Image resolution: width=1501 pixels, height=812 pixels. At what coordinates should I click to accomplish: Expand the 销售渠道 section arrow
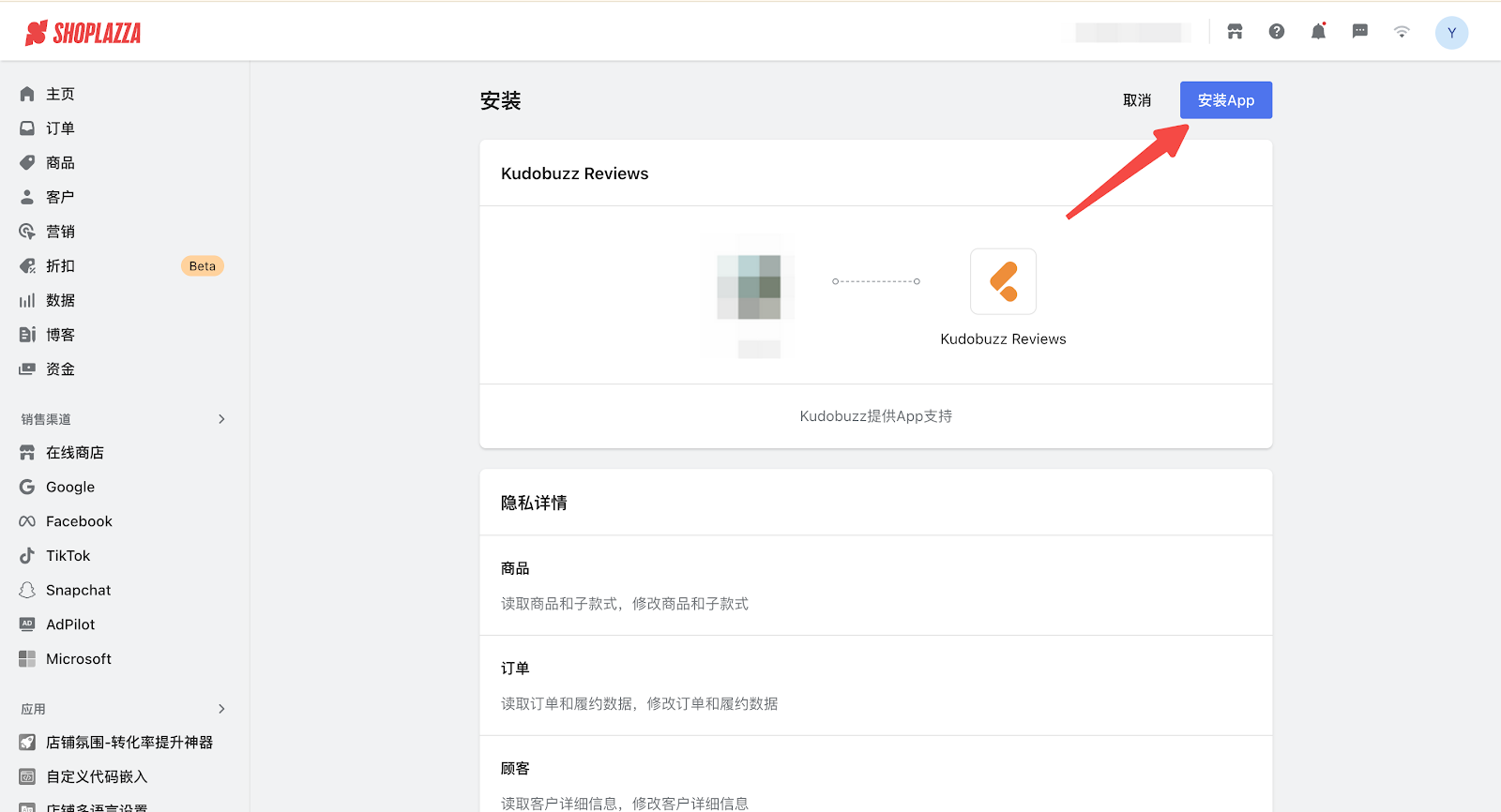click(221, 419)
